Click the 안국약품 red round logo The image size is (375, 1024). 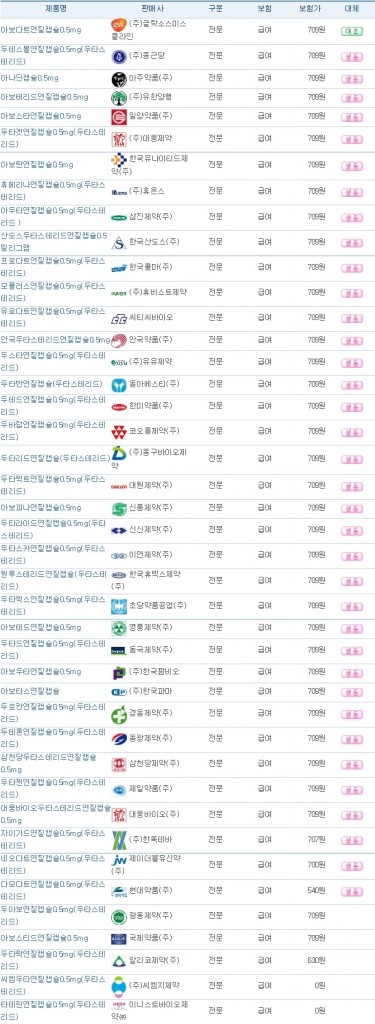(x=119, y=340)
